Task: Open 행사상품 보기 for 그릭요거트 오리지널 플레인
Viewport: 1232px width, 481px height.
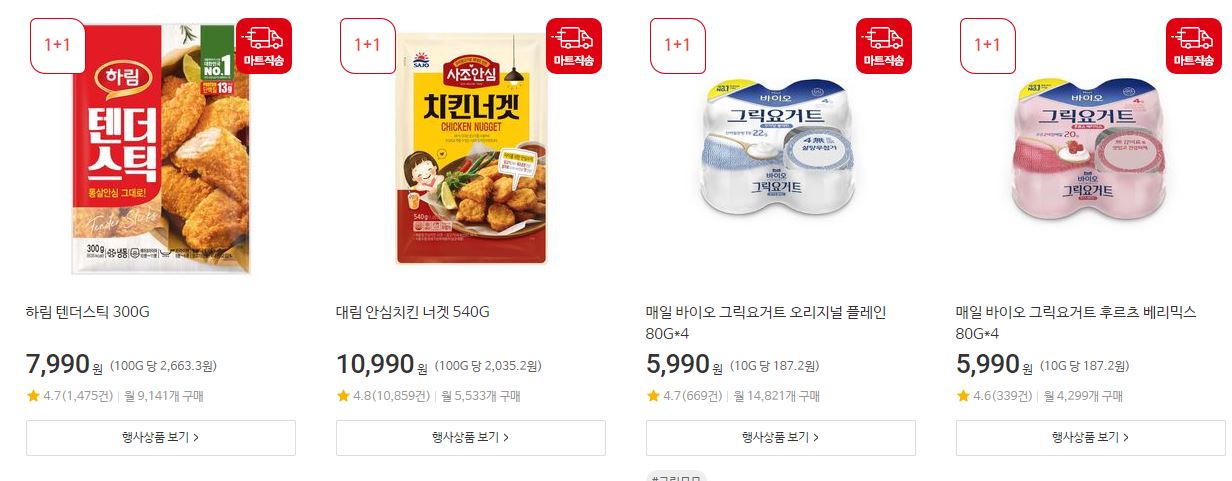Action: (781, 438)
